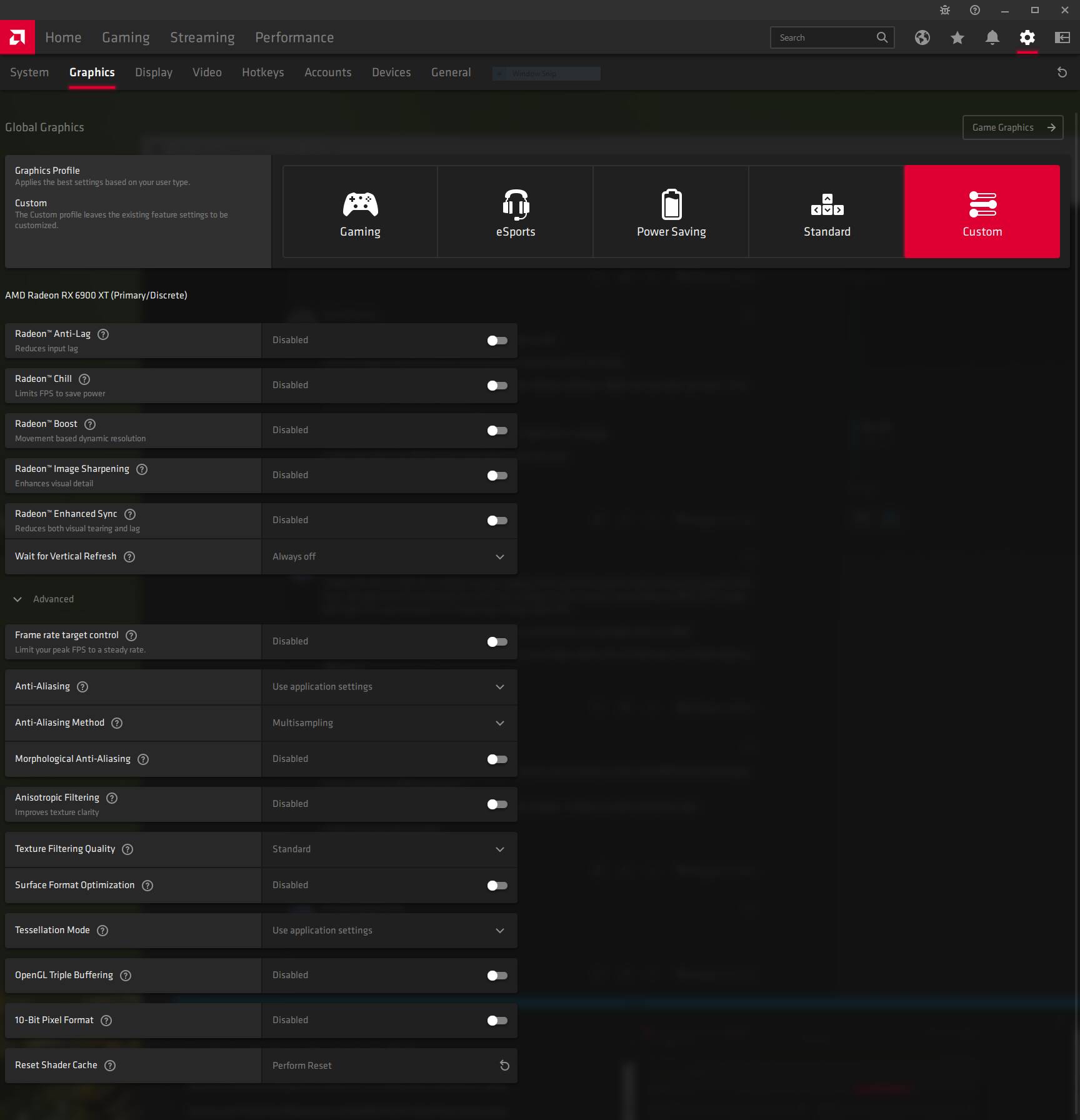This screenshot has width=1080, height=1120.
Task: Switch to the Video tab
Action: click(x=207, y=72)
